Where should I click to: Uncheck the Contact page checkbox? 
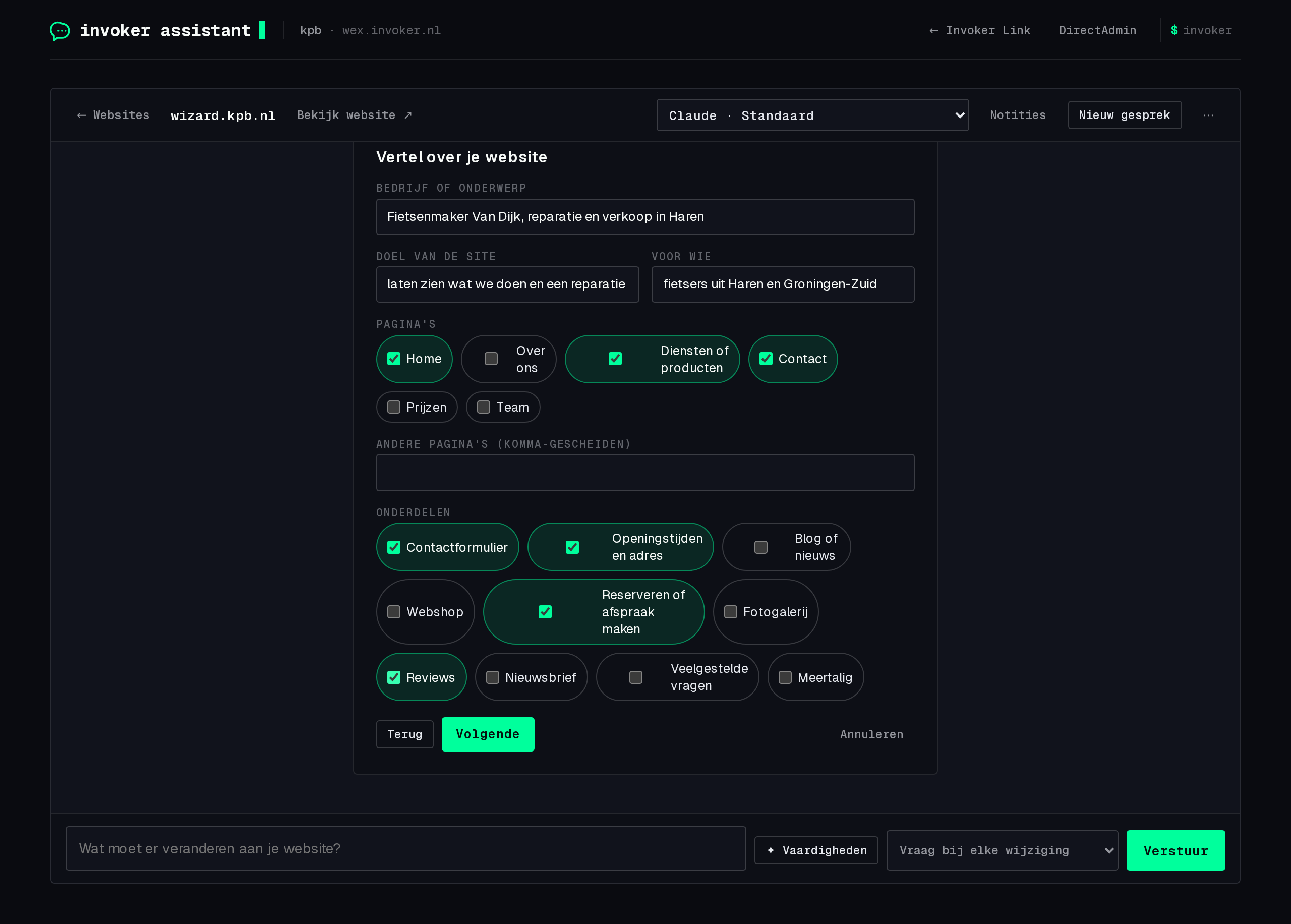click(766, 359)
